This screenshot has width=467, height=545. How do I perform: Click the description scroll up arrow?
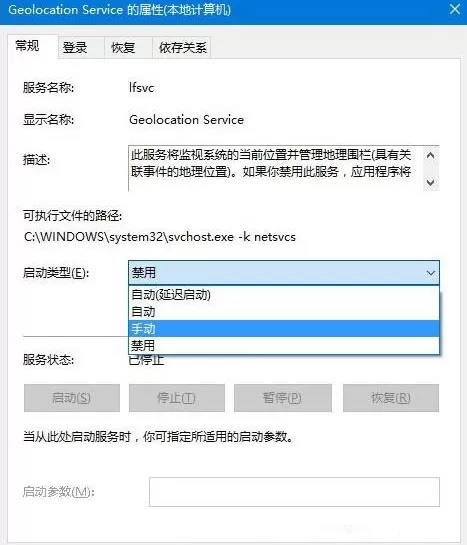click(431, 155)
